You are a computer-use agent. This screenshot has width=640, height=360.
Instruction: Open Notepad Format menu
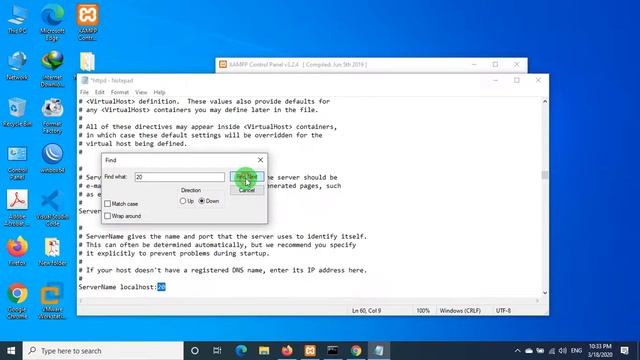[x=120, y=92]
